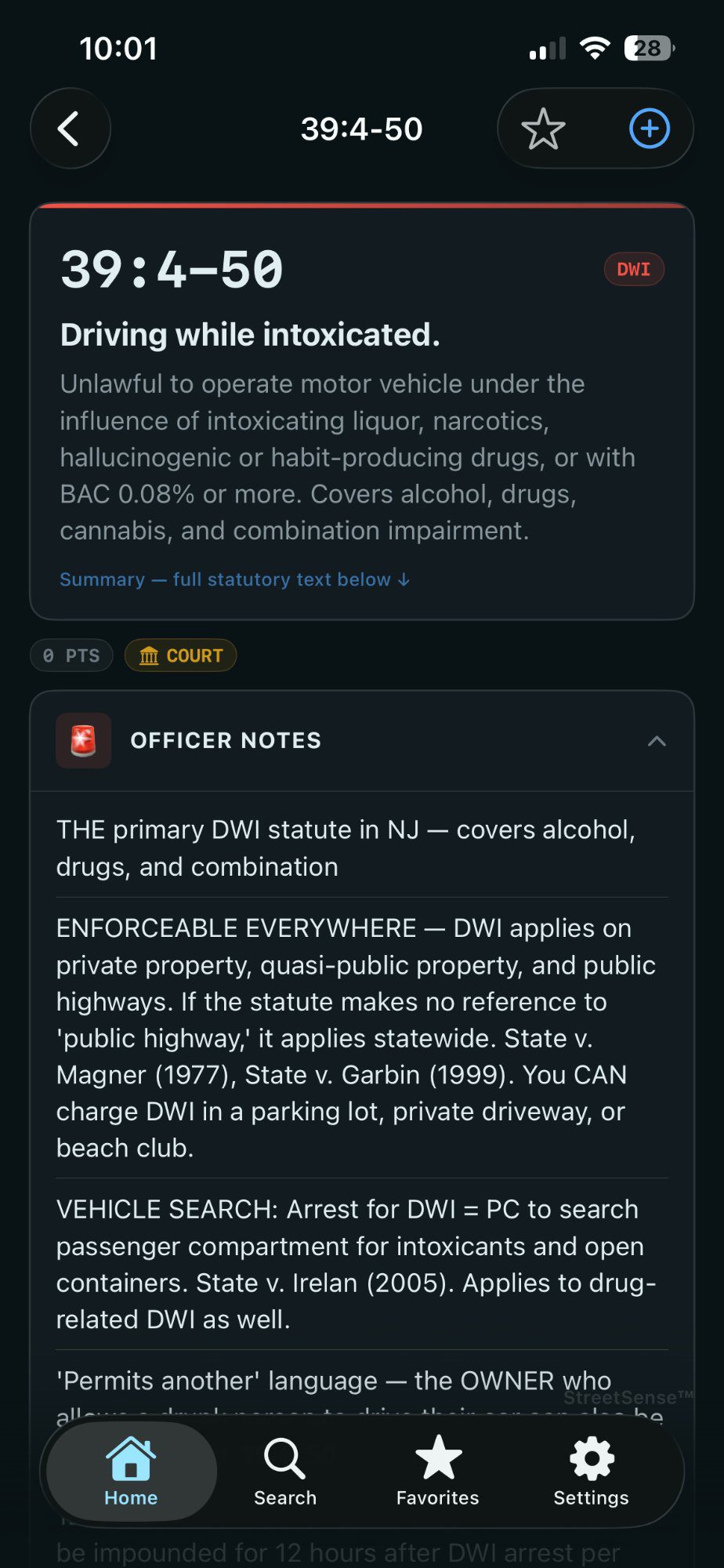The width and height of the screenshot is (724, 1568).
Task: Tap the VEHICLE SEARCH note paragraph
Action: coord(357,1264)
